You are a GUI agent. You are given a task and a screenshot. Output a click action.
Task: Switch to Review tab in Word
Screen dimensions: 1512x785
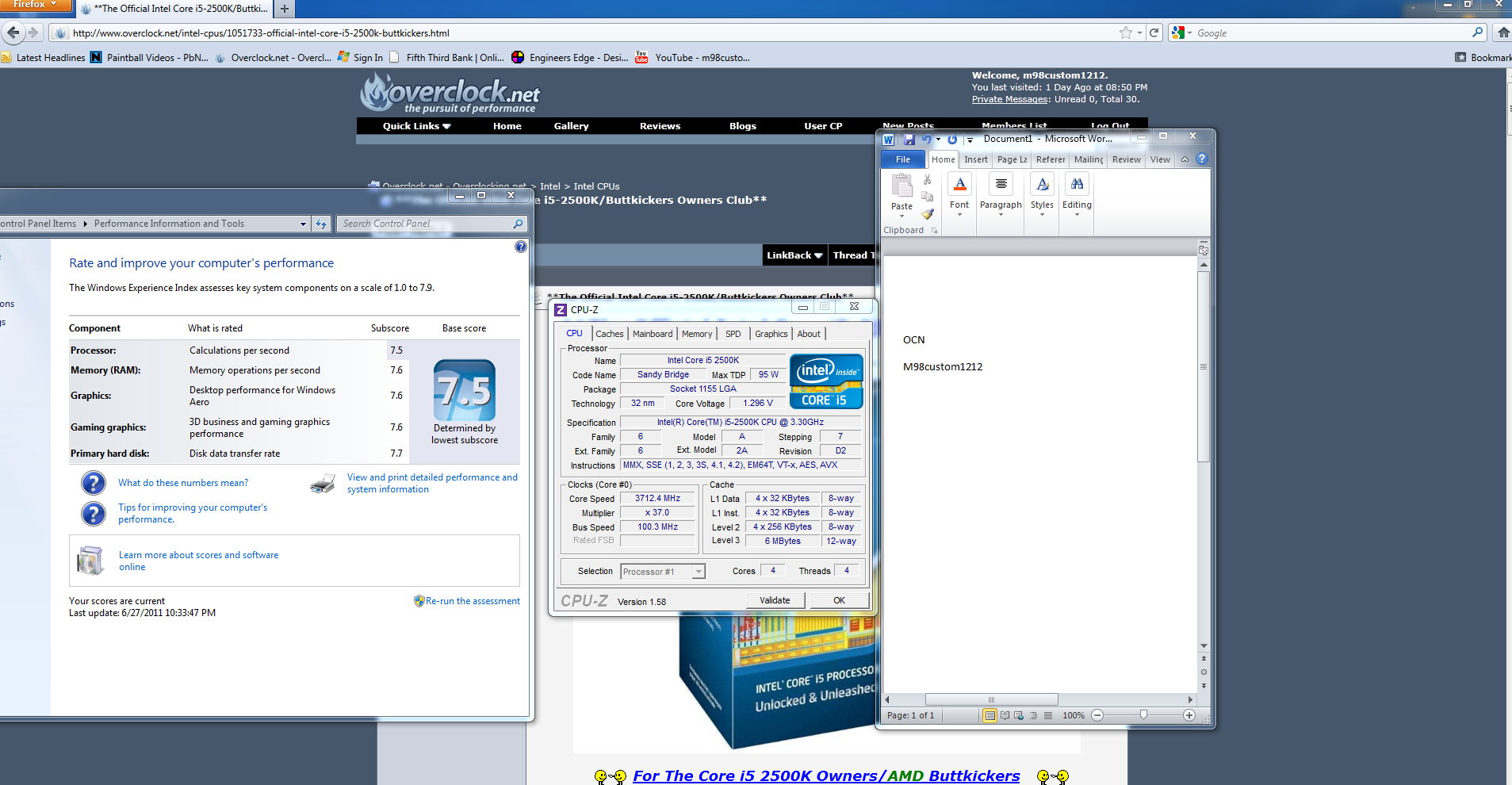point(1126,159)
